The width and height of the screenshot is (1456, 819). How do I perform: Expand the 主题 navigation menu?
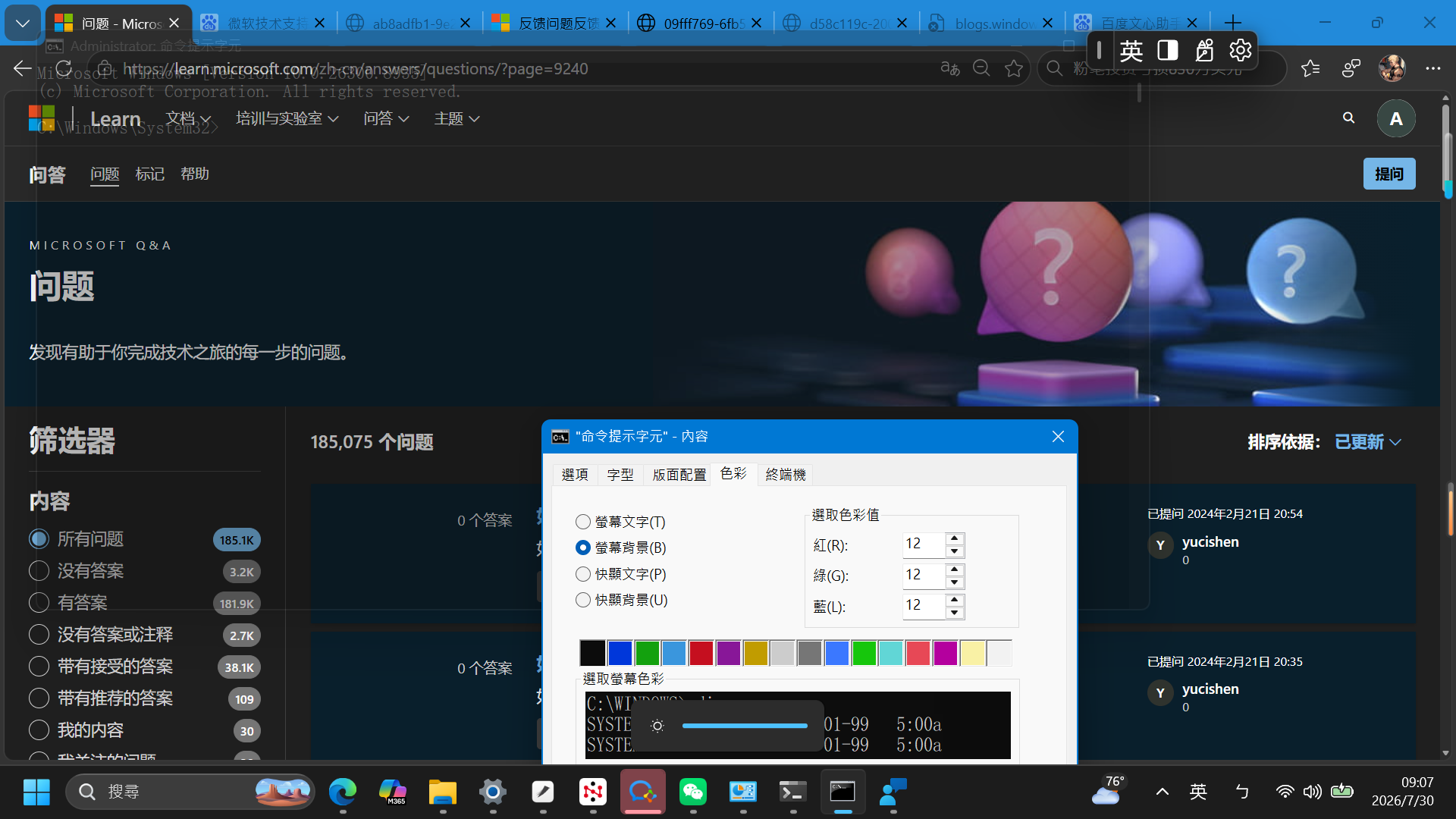pyautogui.click(x=457, y=119)
